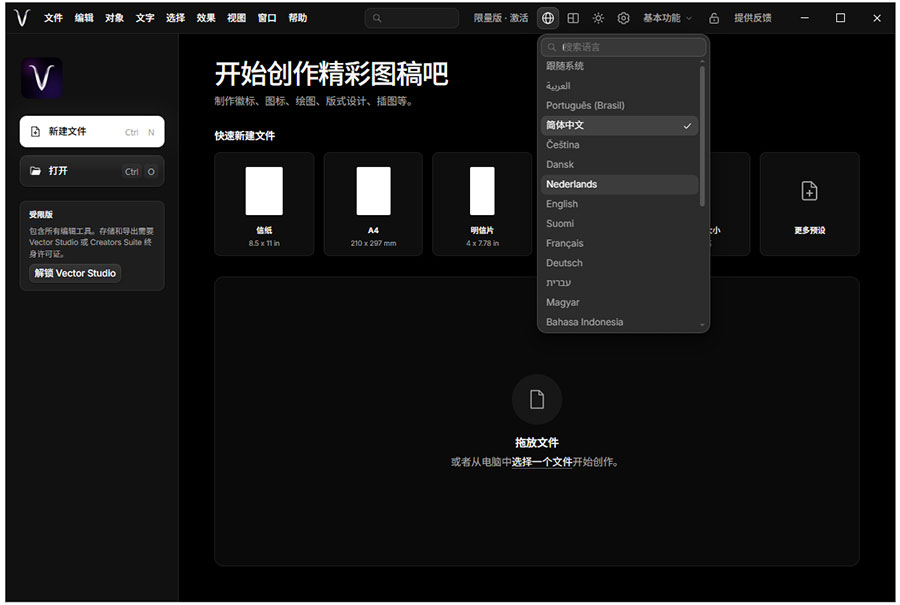Click the top search field
Screen dimensions: 900x605
[x=412, y=18]
